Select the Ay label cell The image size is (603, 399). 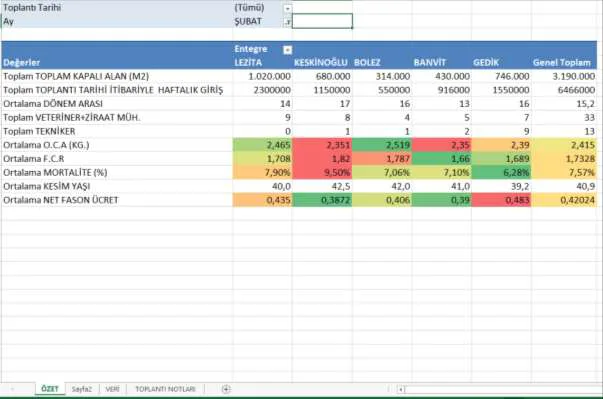click(117, 21)
